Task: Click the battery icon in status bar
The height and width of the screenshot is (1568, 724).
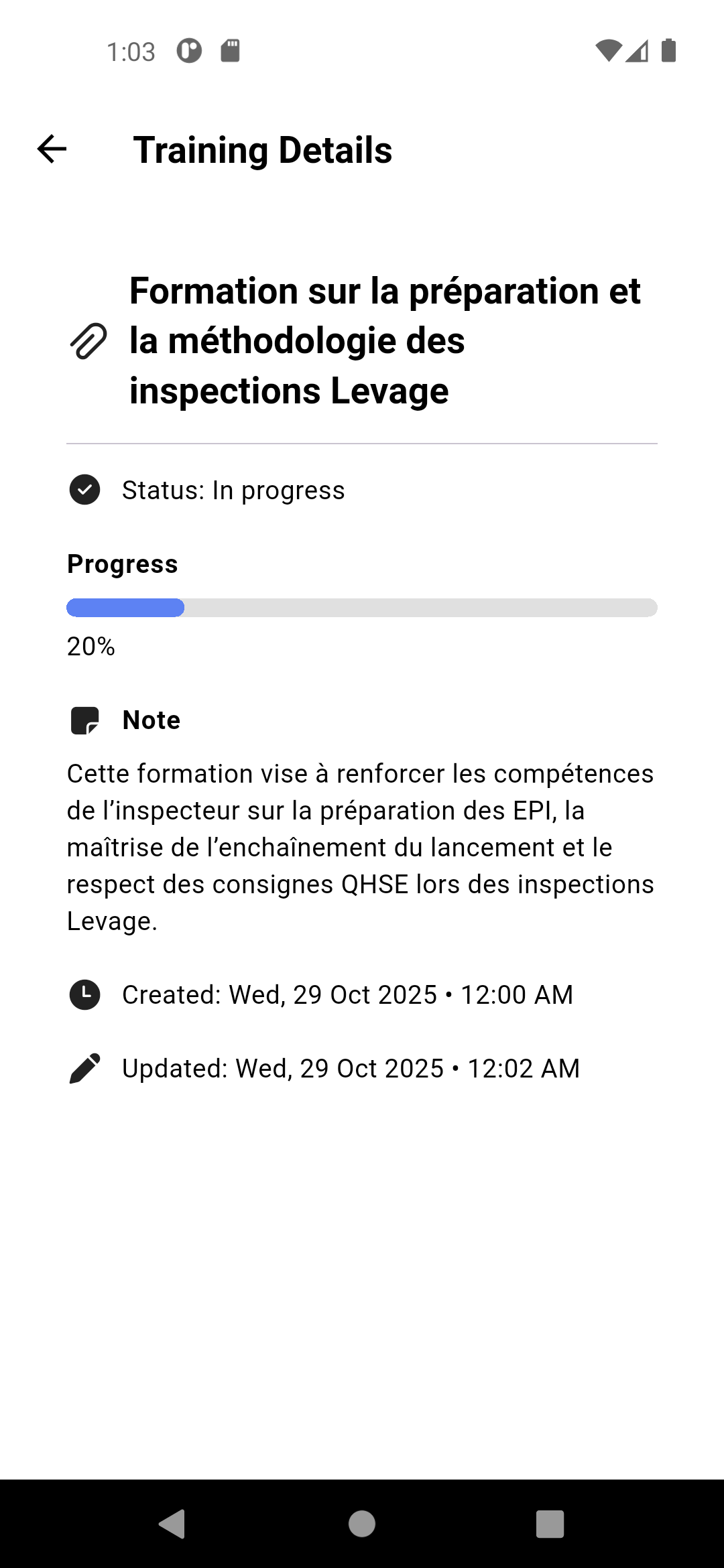Action: point(668,51)
